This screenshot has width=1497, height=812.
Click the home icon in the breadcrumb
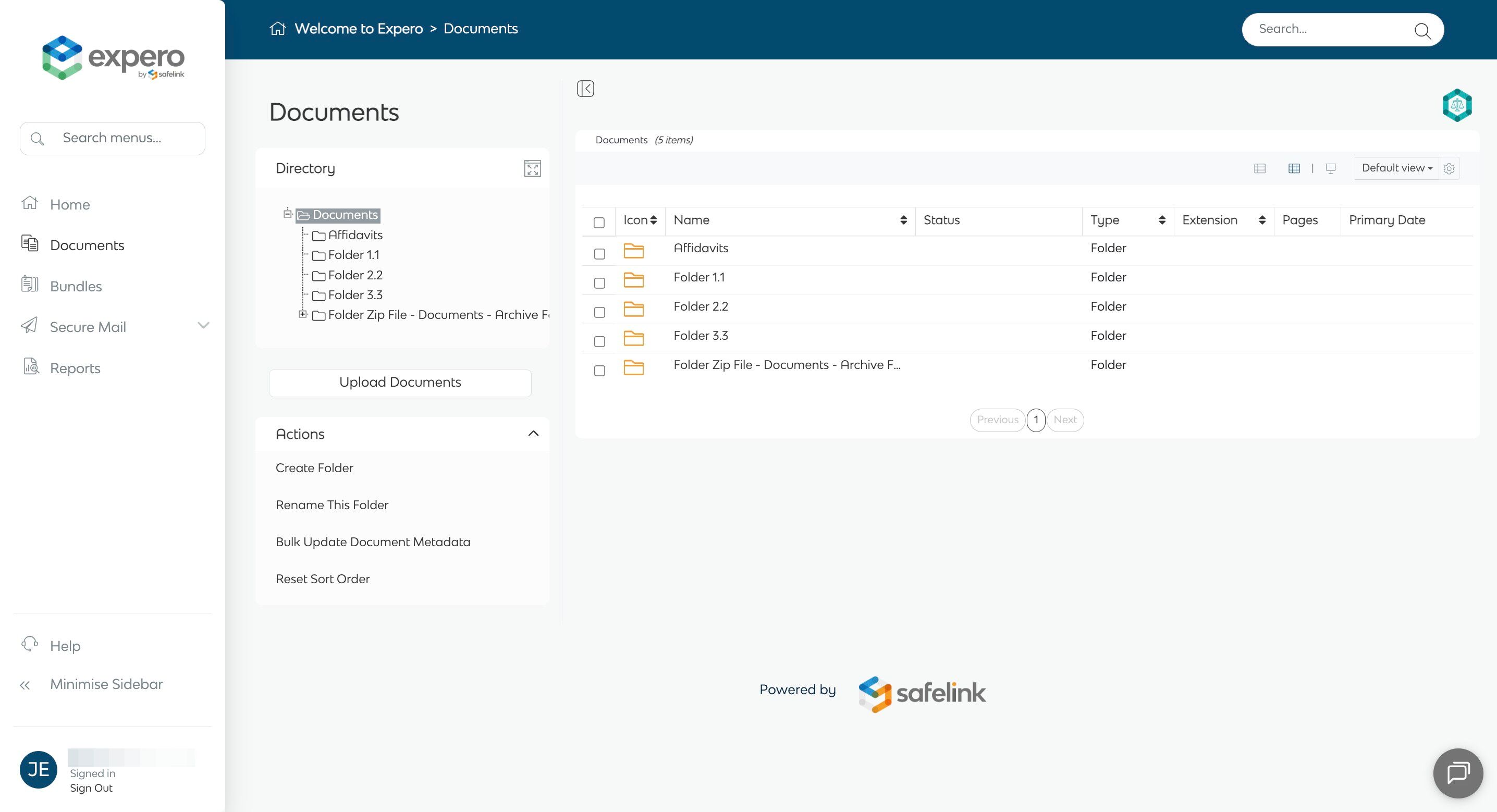pos(278,29)
